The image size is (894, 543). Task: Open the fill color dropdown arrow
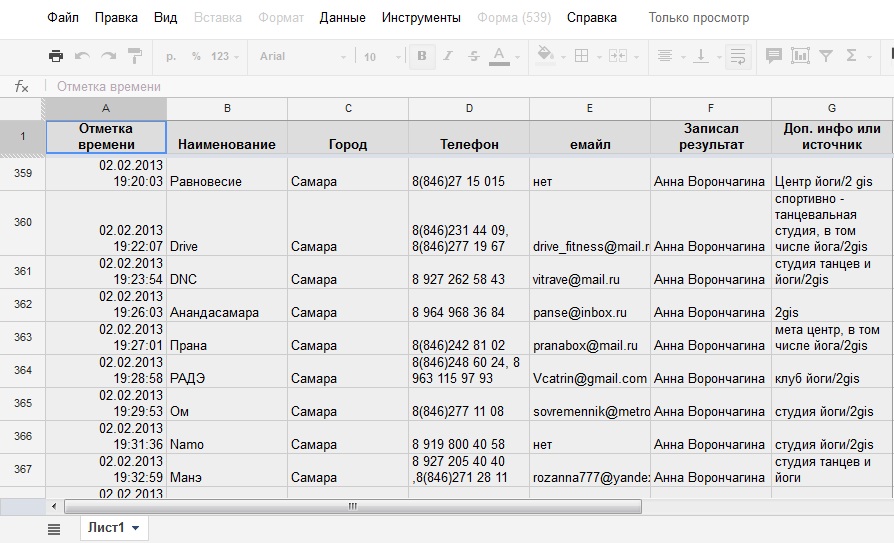tap(563, 57)
